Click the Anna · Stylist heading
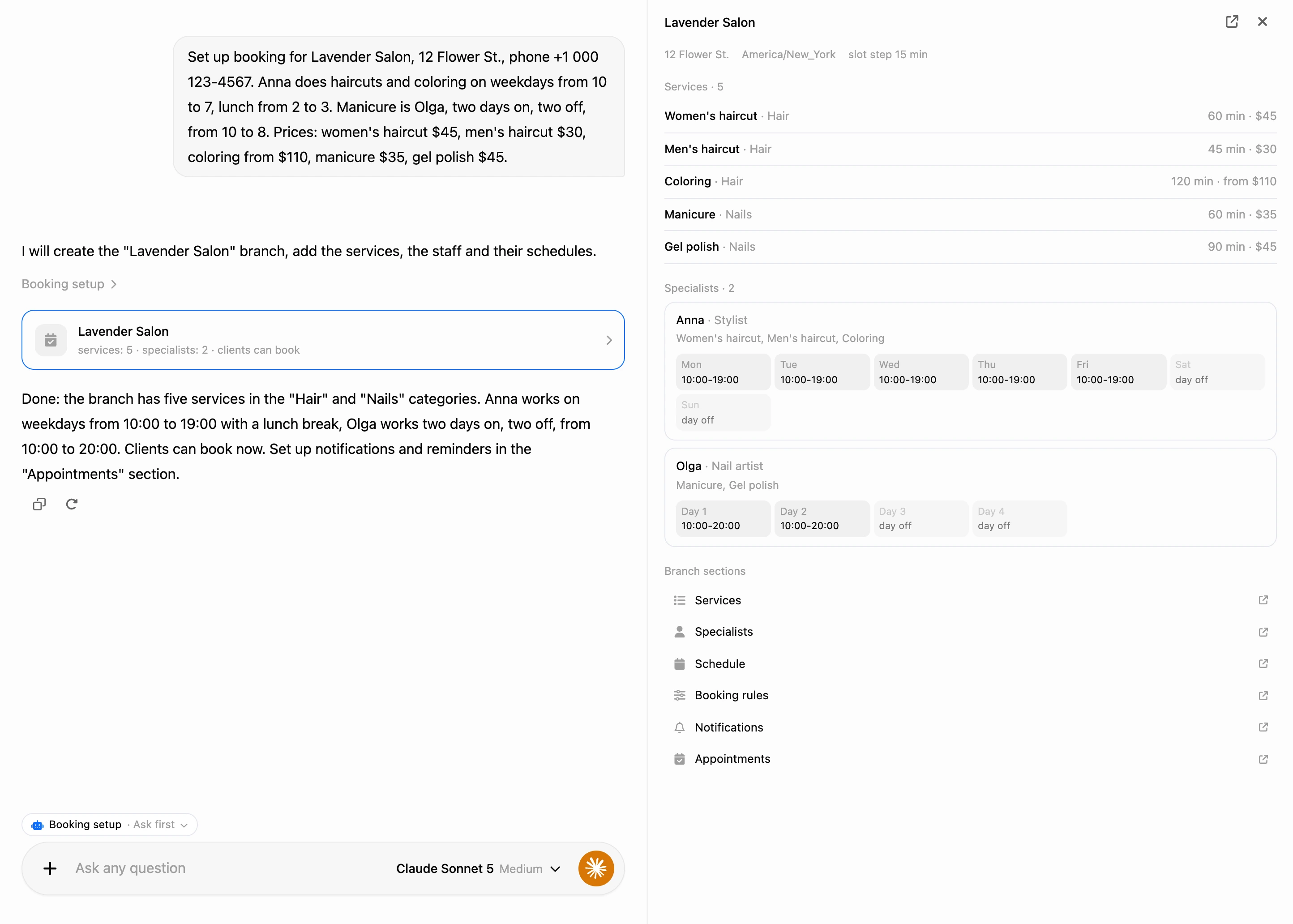Screen dimensions: 1293x924 [711, 321]
